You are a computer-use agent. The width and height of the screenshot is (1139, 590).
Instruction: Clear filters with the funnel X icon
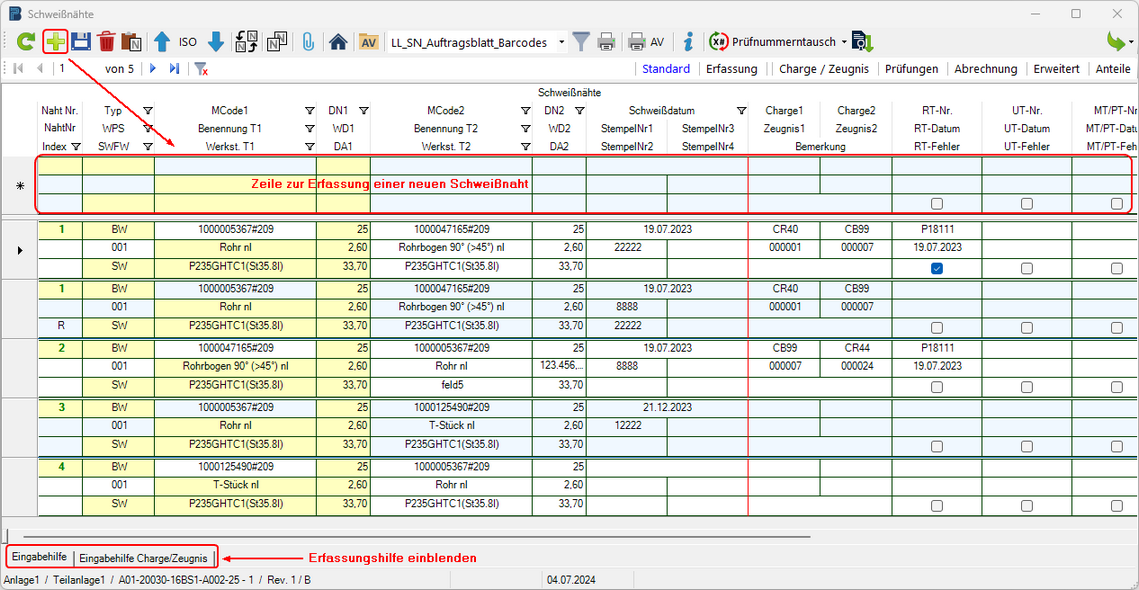click(x=201, y=69)
